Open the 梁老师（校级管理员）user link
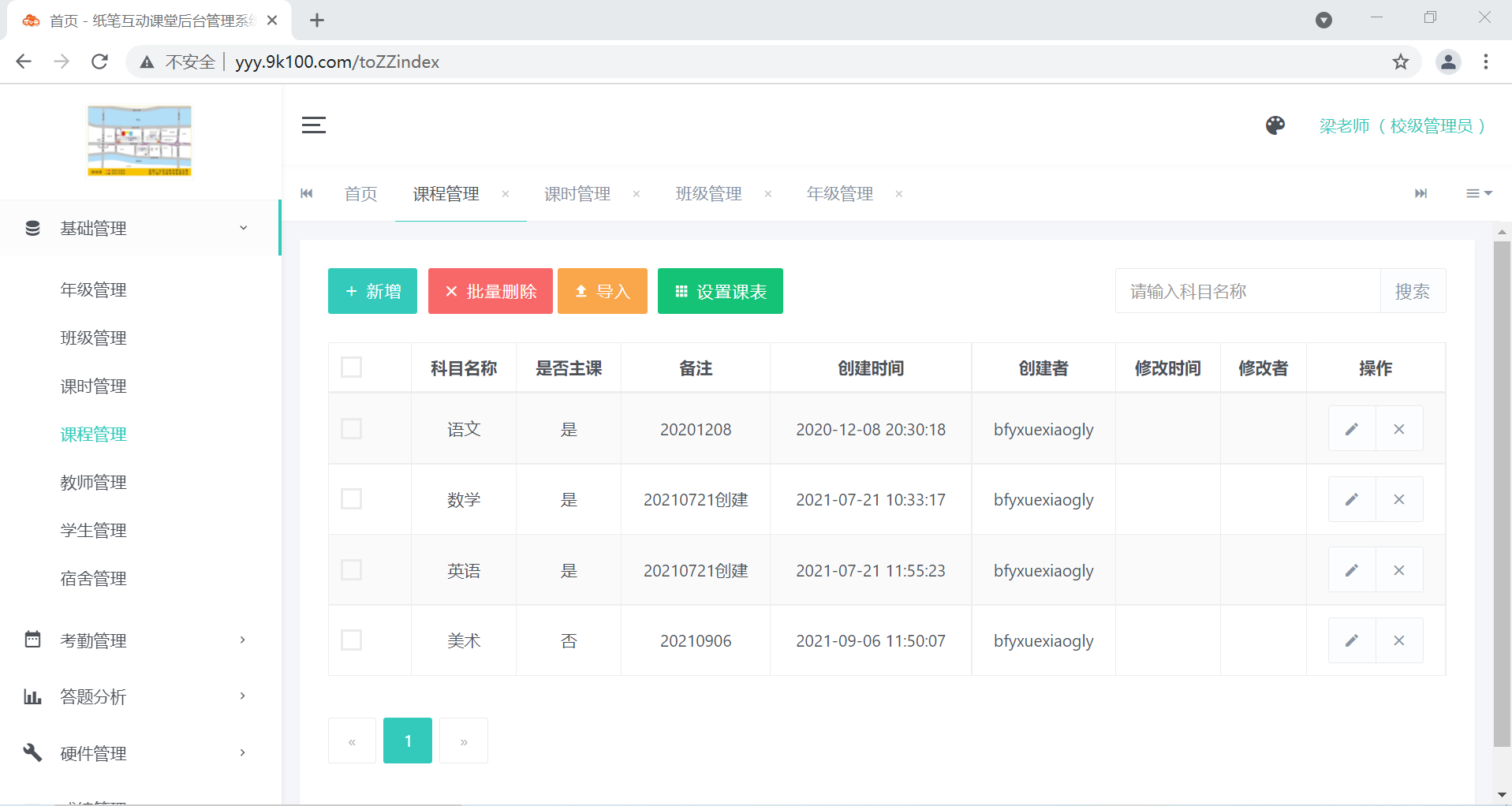This screenshot has width=1512, height=806. (1402, 126)
